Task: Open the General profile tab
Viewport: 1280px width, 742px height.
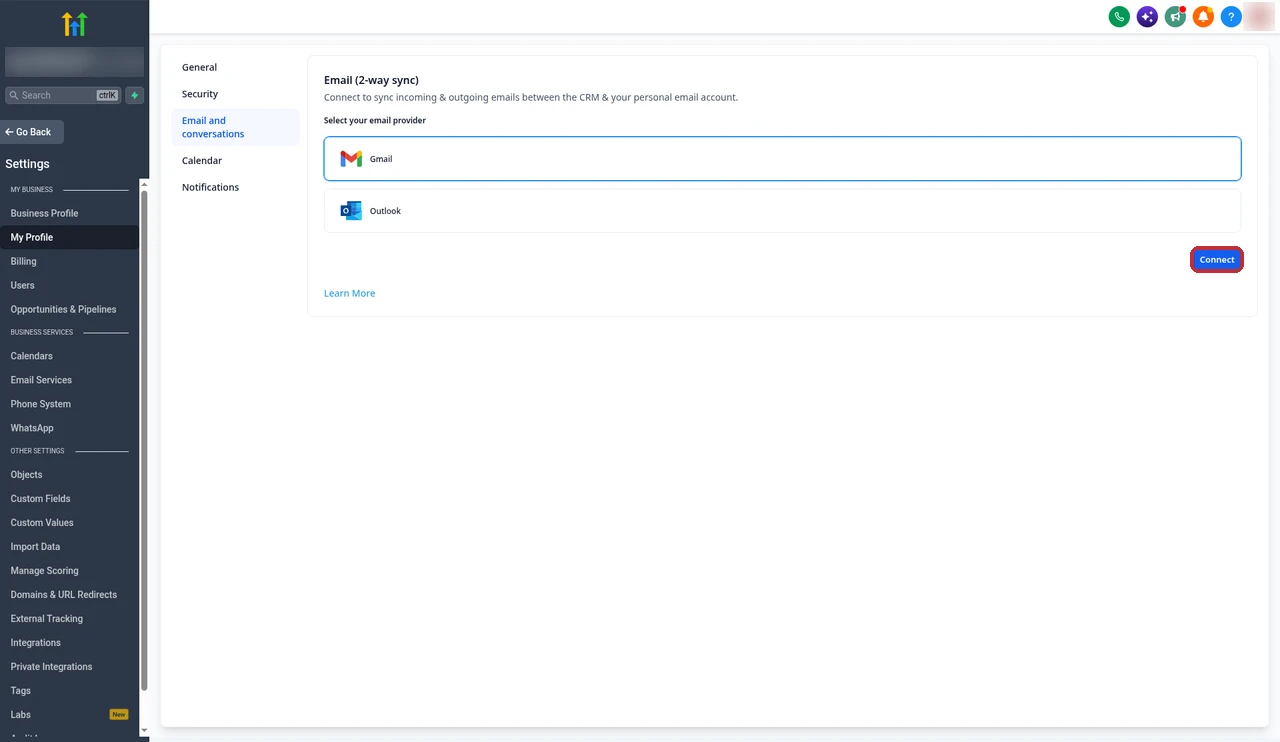Action: coord(199,67)
